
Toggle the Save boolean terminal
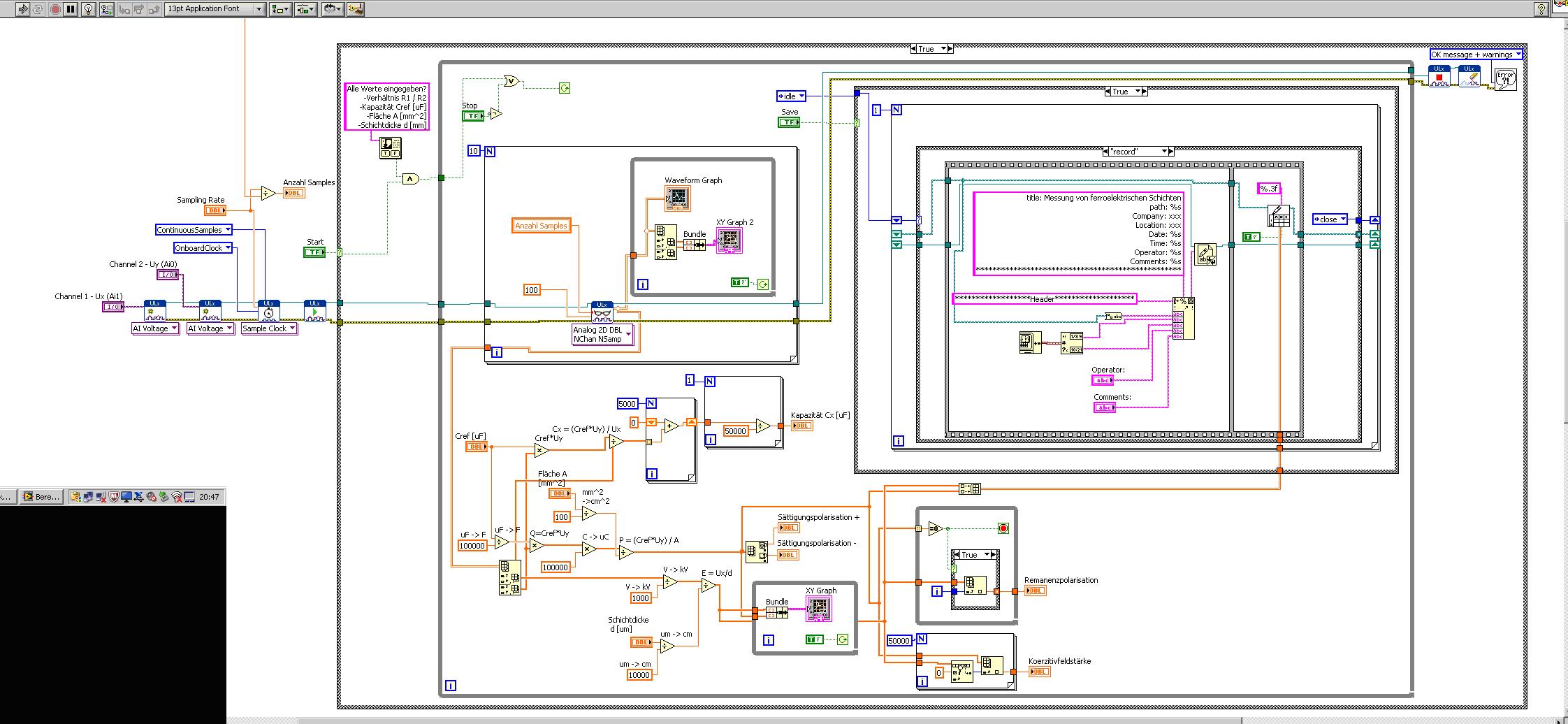(x=789, y=122)
